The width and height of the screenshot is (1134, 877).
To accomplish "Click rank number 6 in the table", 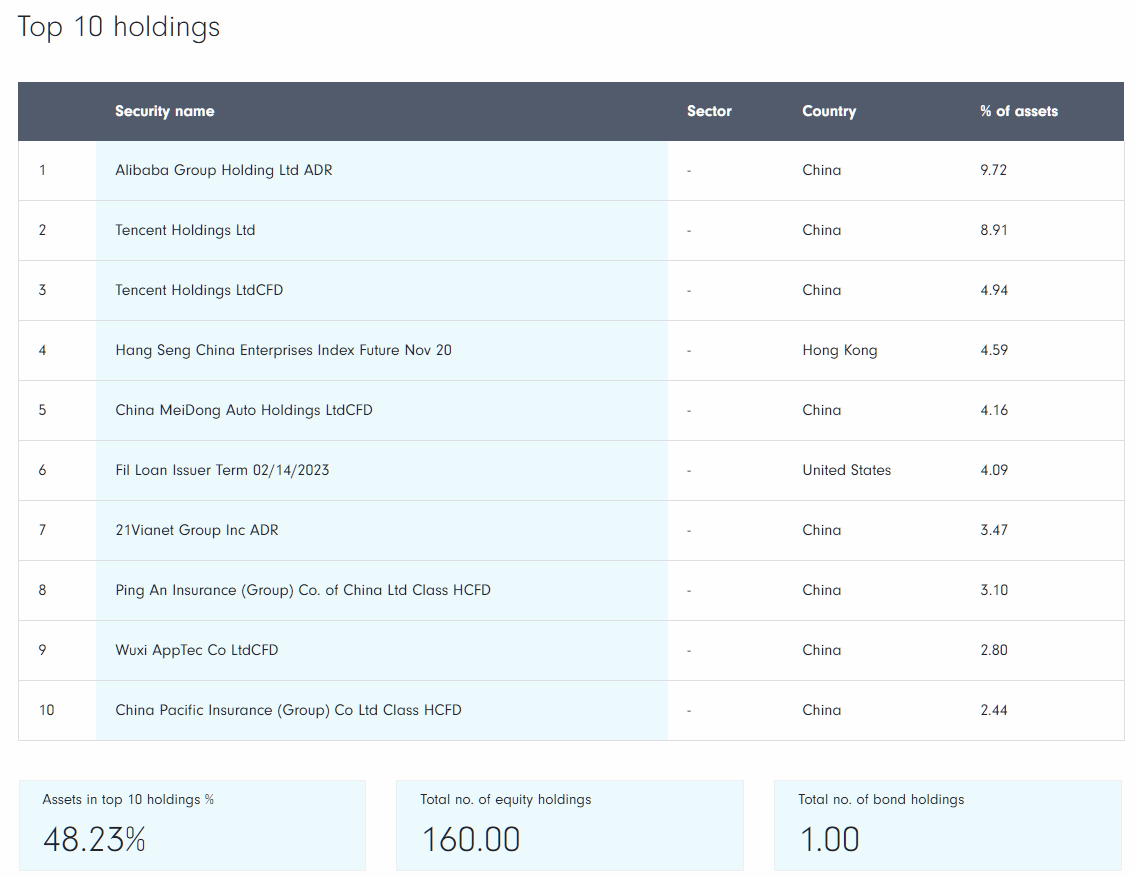I will (x=42, y=470).
